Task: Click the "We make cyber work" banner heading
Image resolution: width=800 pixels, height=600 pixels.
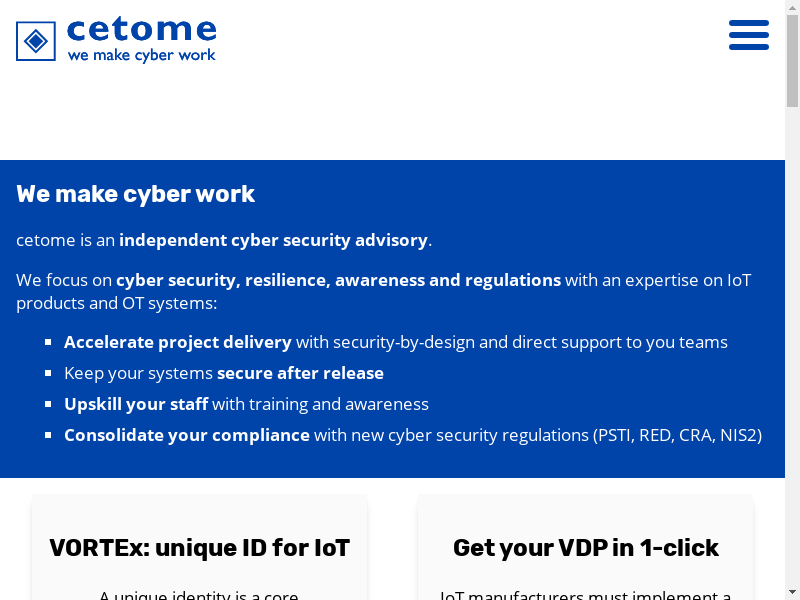Action: point(135,194)
